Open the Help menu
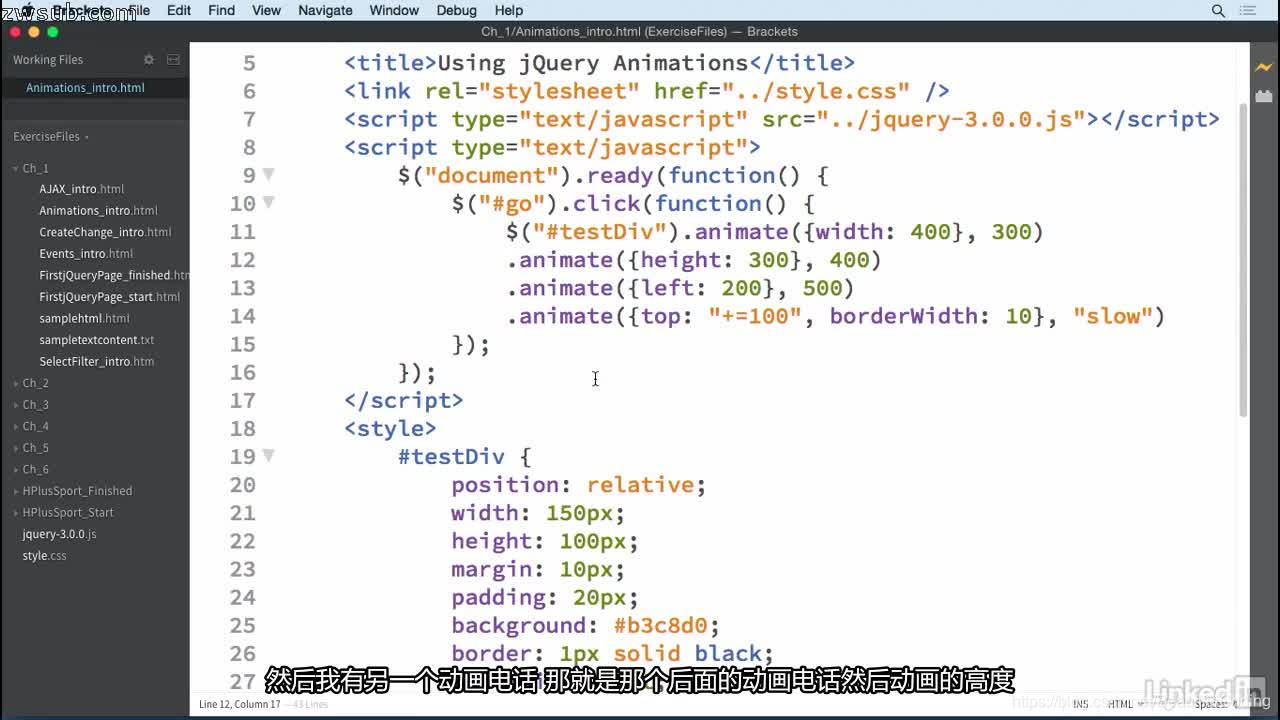The image size is (1280, 720). [509, 10]
